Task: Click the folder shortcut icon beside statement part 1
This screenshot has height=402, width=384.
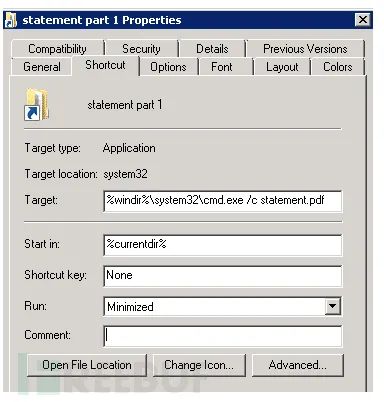Action: pos(37,104)
